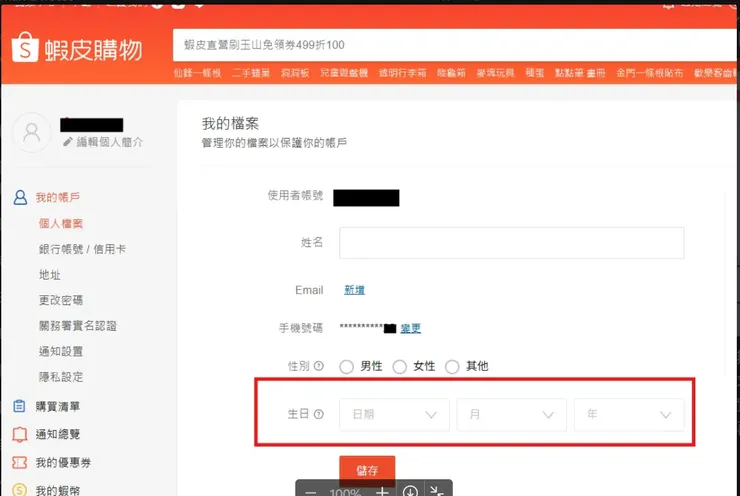The width and height of the screenshot is (740, 496).
Task: Click the 仙鋒一條根 keyword link
Action: tap(197, 73)
